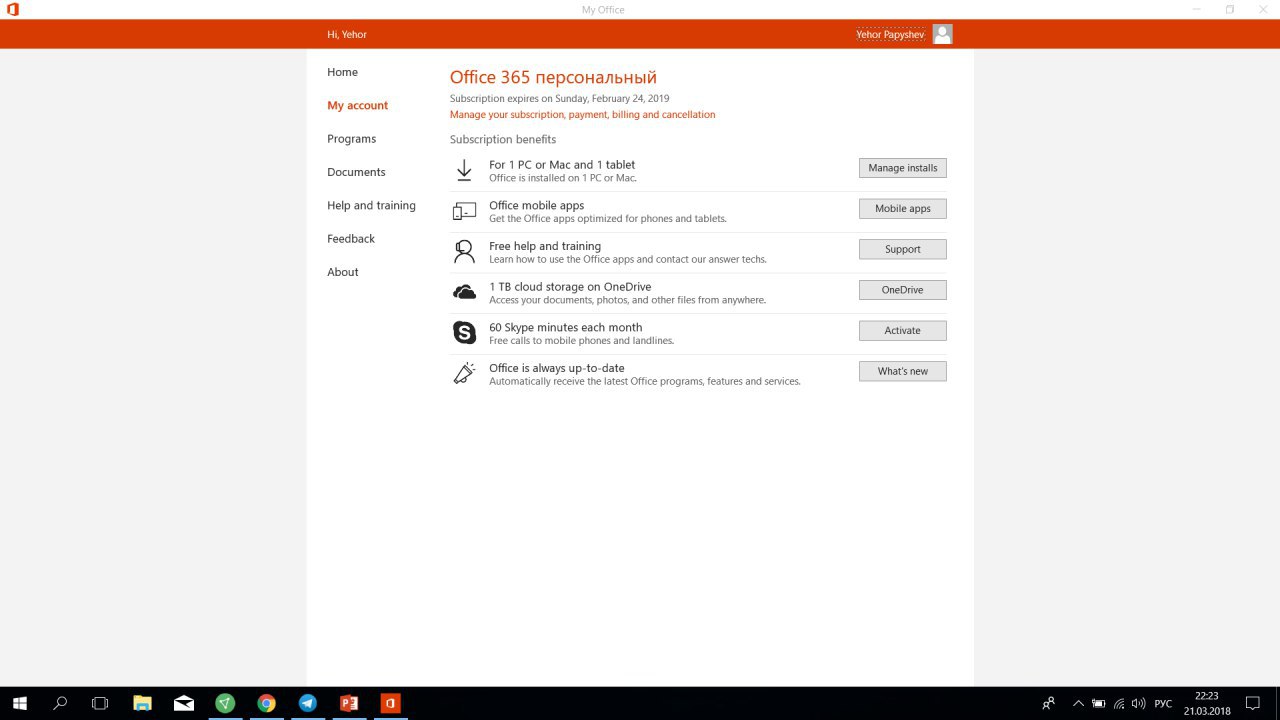Click the My Office taskbar icon

(x=390, y=703)
